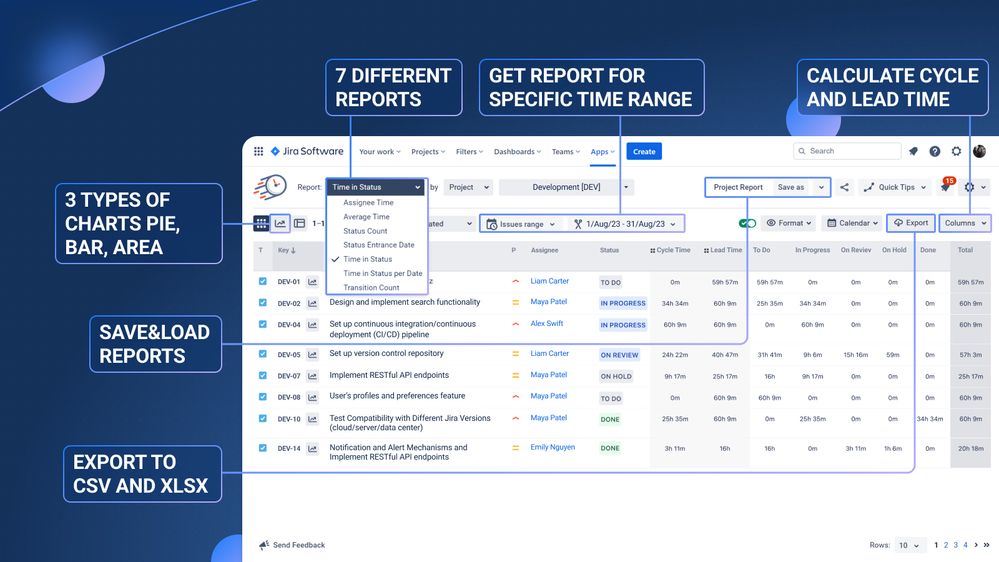
Task: Open chart for DEV-02 row
Action: coord(312,303)
